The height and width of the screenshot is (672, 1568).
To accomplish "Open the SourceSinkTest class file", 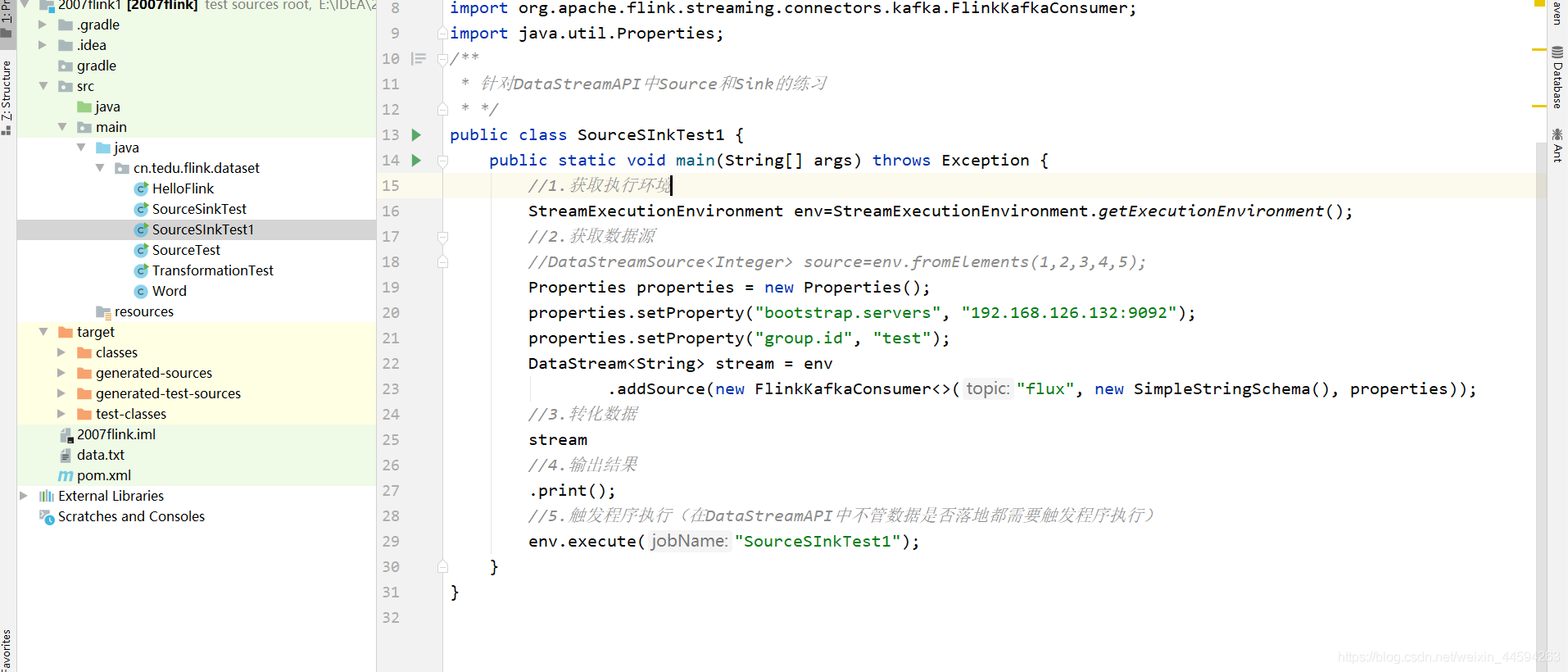I will click(x=199, y=209).
